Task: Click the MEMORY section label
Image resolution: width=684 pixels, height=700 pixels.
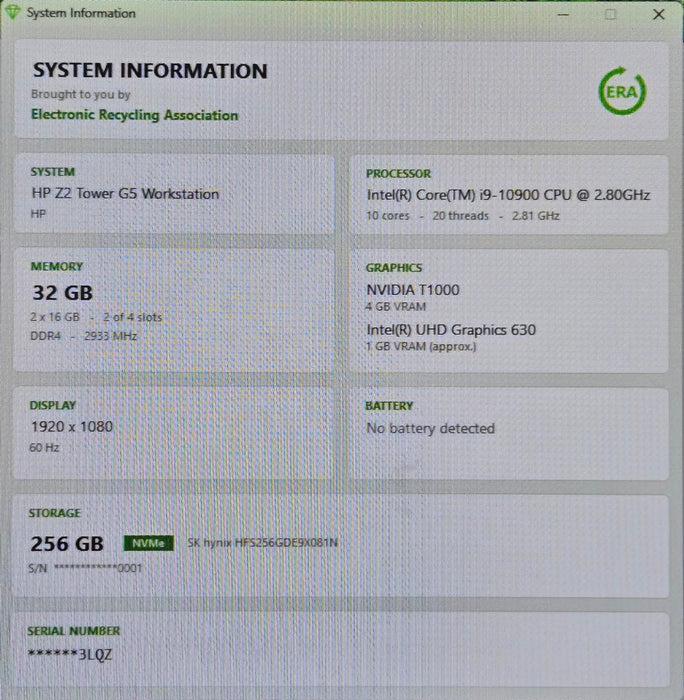Action: 57,267
